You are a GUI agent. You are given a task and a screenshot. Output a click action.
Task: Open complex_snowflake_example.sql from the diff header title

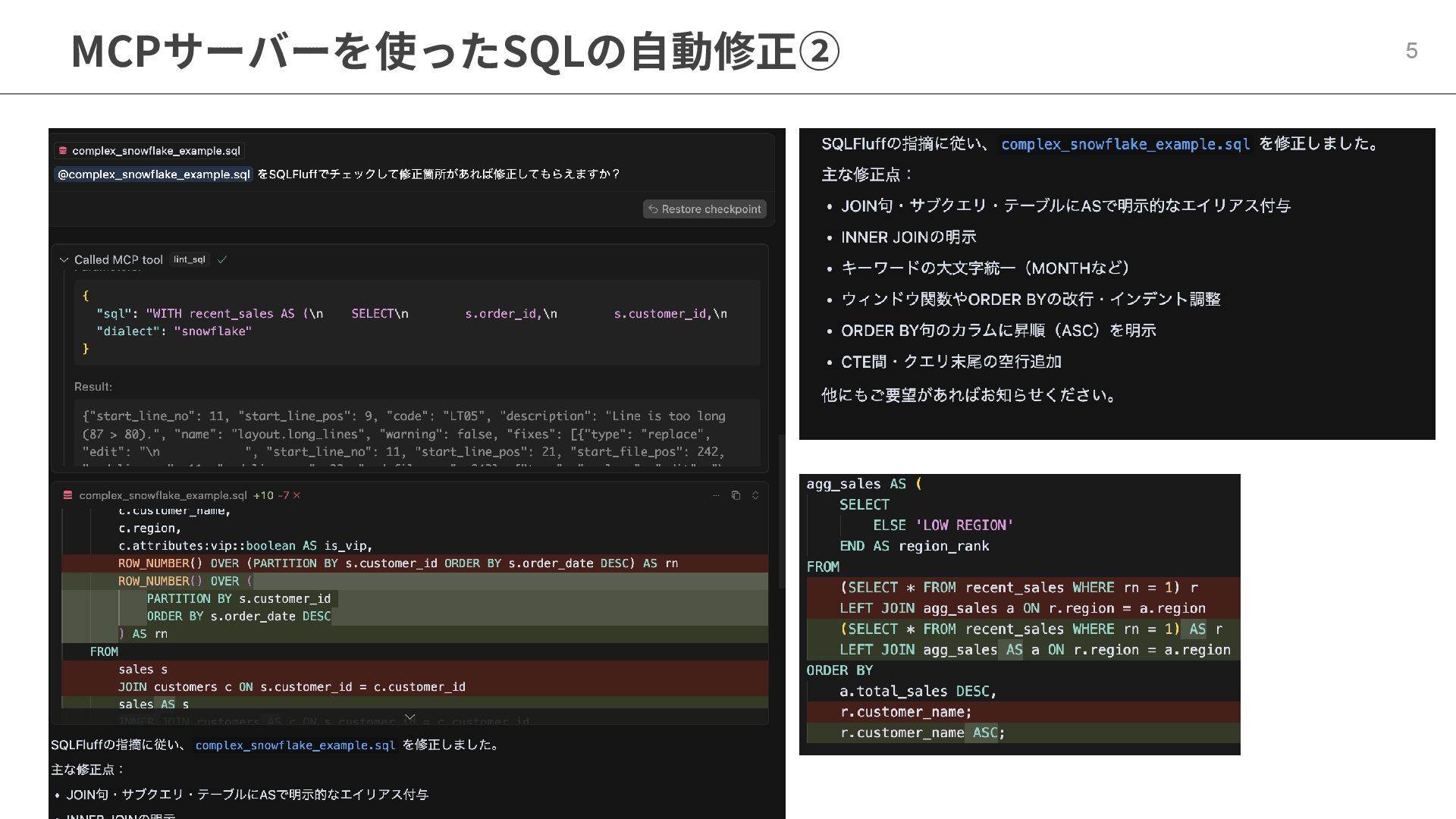click(x=162, y=495)
